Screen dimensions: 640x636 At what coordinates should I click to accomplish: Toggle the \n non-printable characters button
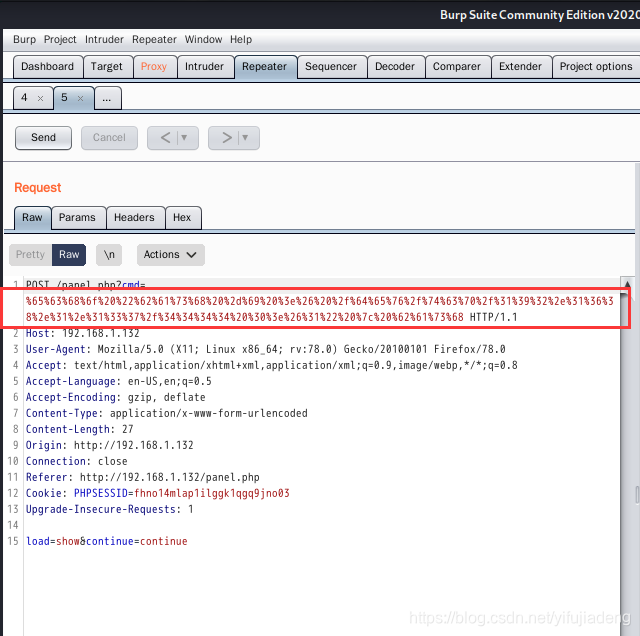[109, 255]
